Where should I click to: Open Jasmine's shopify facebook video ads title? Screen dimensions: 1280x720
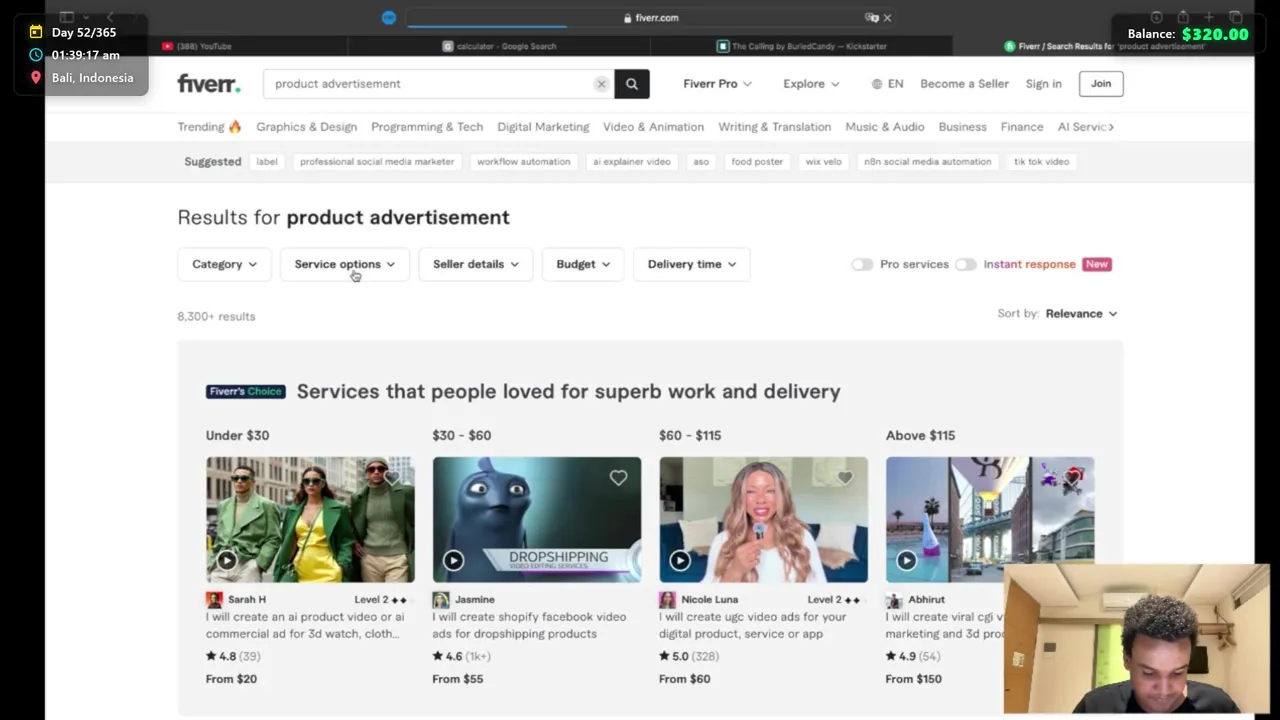pos(529,625)
